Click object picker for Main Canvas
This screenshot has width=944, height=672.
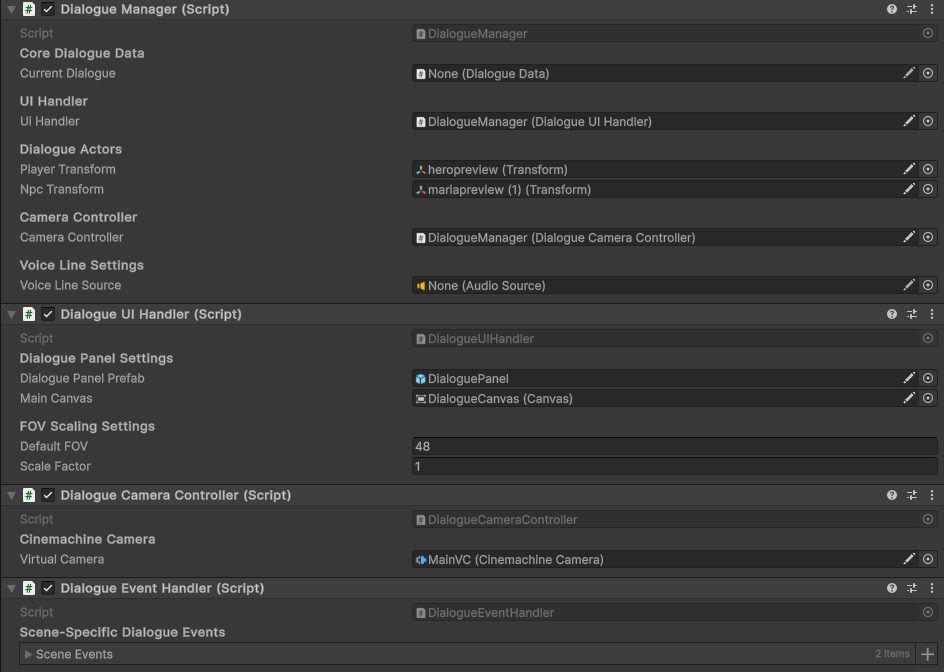point(928,398)
